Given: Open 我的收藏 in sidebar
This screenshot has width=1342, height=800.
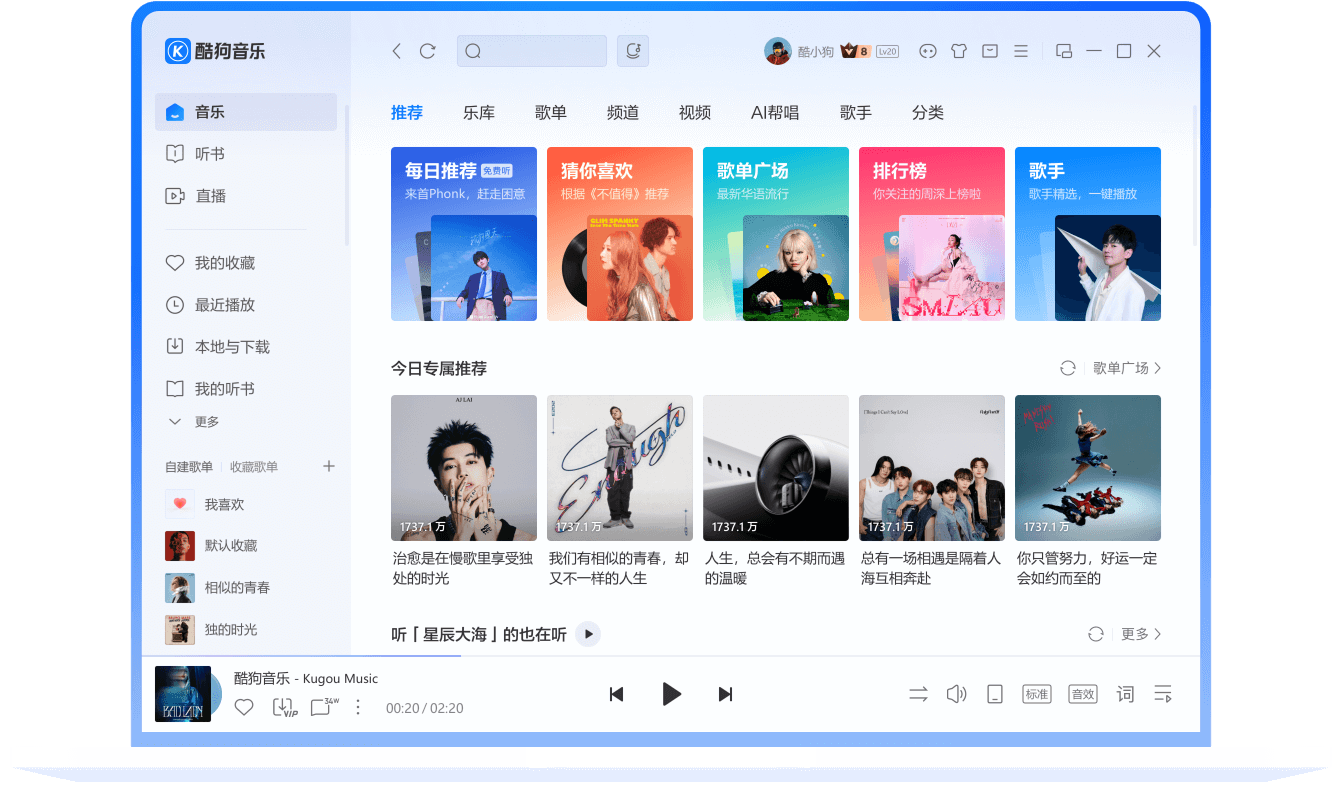Looking at the screenshot, I should pyautogui.click(x=224, y=263).
